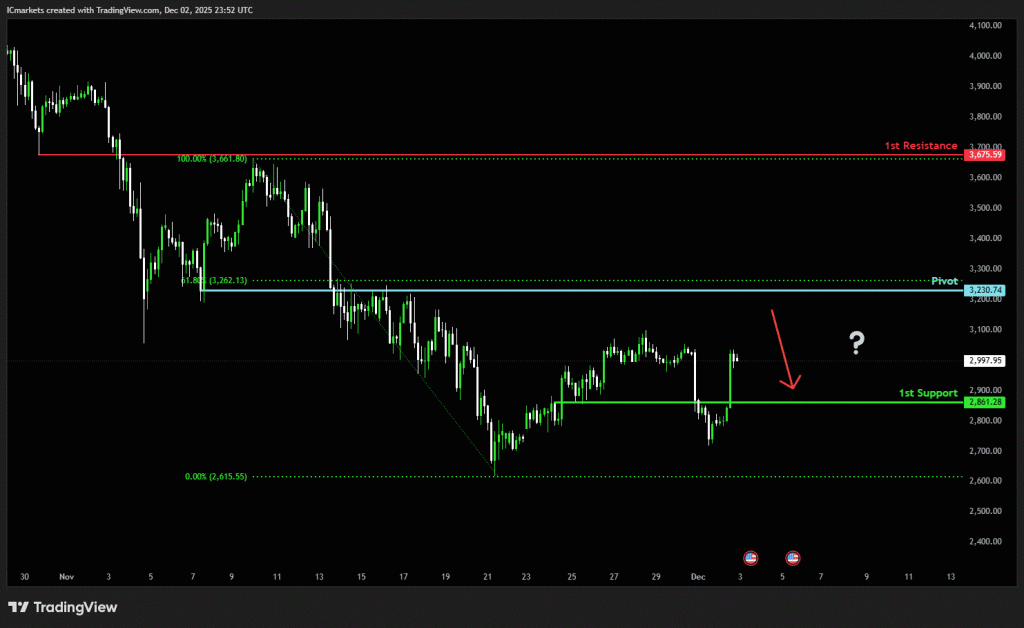Click the ICmarkets TradingView.com header text
The width and height of the screenshot is (1024, 628).
[x=129, y=9]
